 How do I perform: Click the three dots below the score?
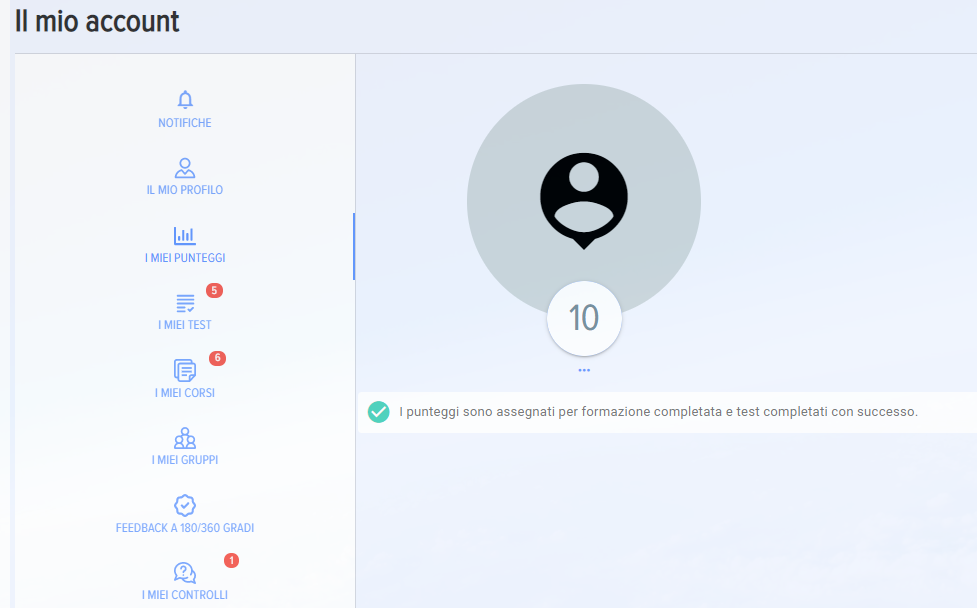(x=584, y=370)
